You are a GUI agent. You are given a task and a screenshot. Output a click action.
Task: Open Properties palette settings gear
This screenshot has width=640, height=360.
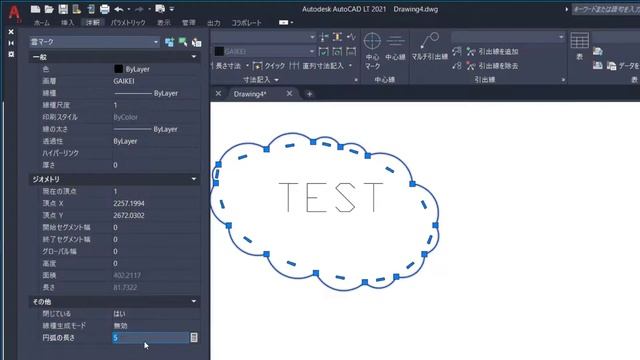[11, 54]
